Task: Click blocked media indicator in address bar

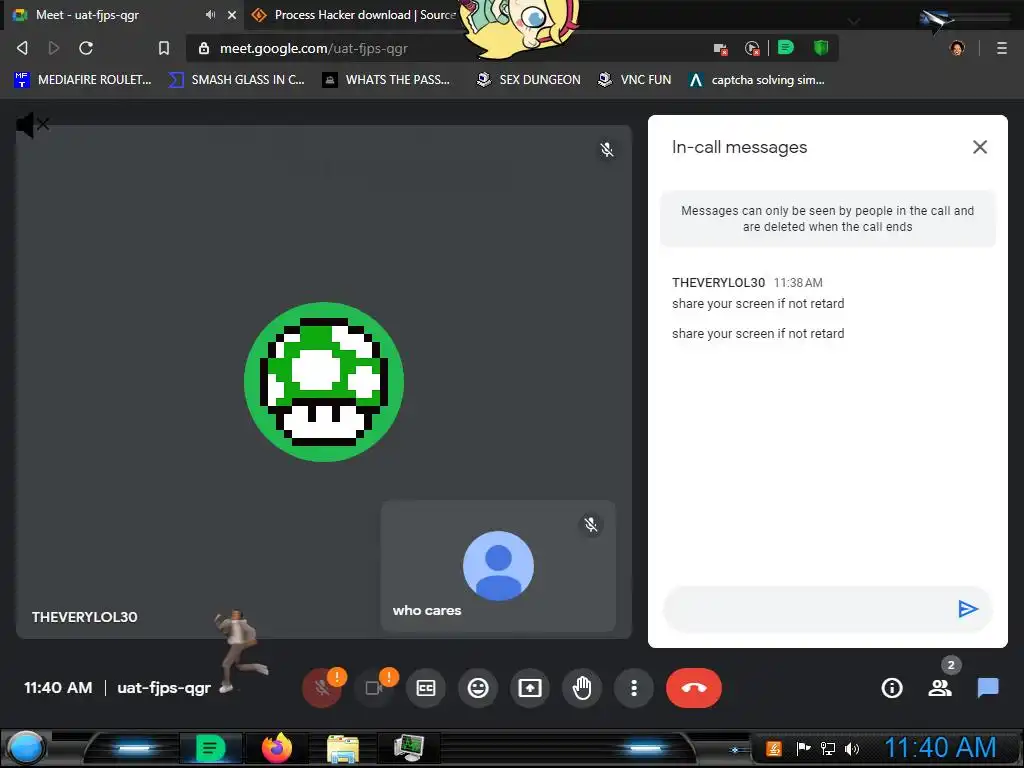Action: coord(752,48)
